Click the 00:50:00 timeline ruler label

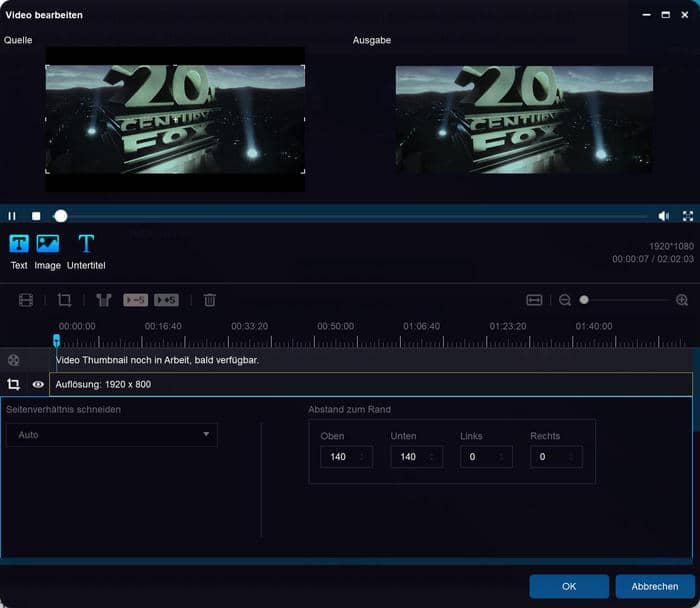point(336,326)
